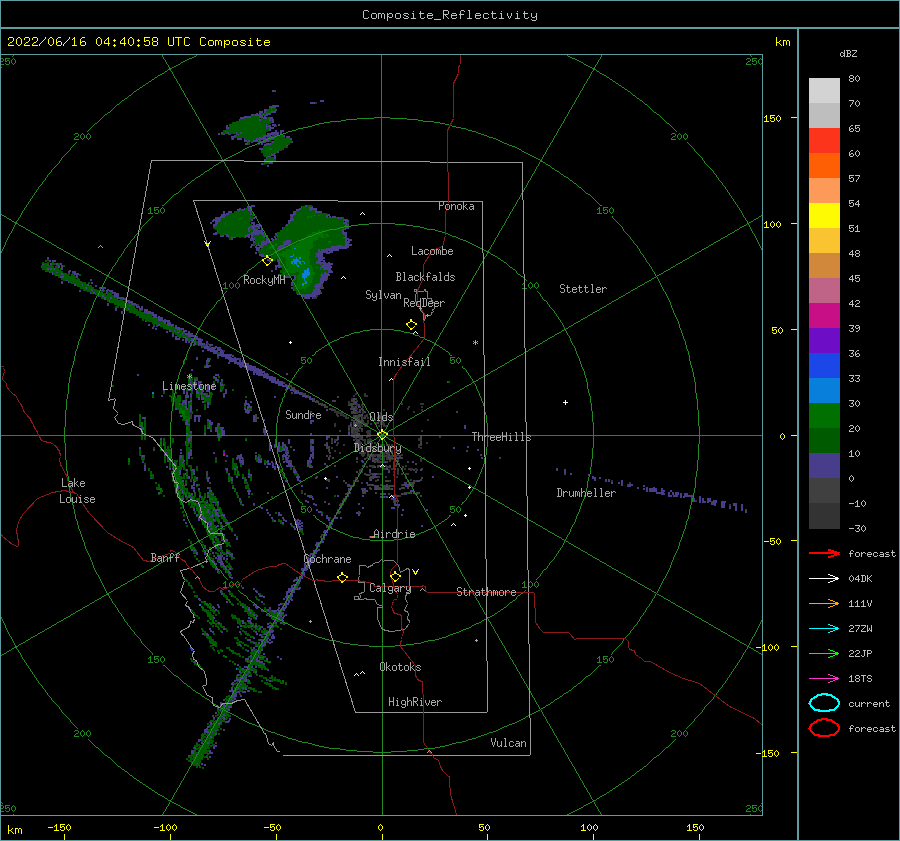900x841 pixels.
Task: Select the Didsbury label
Action: [378, 448]
